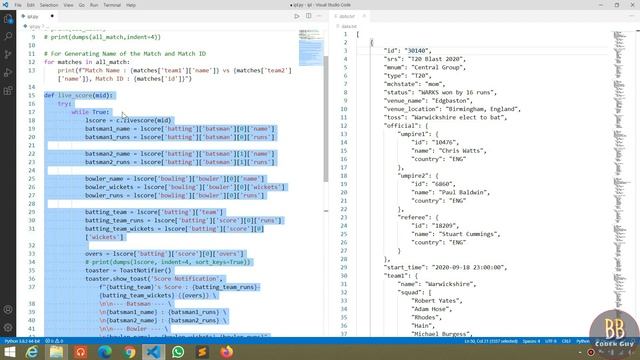Change CRLF line ending in status bar
640x360 pixels.
pos(566,341)
